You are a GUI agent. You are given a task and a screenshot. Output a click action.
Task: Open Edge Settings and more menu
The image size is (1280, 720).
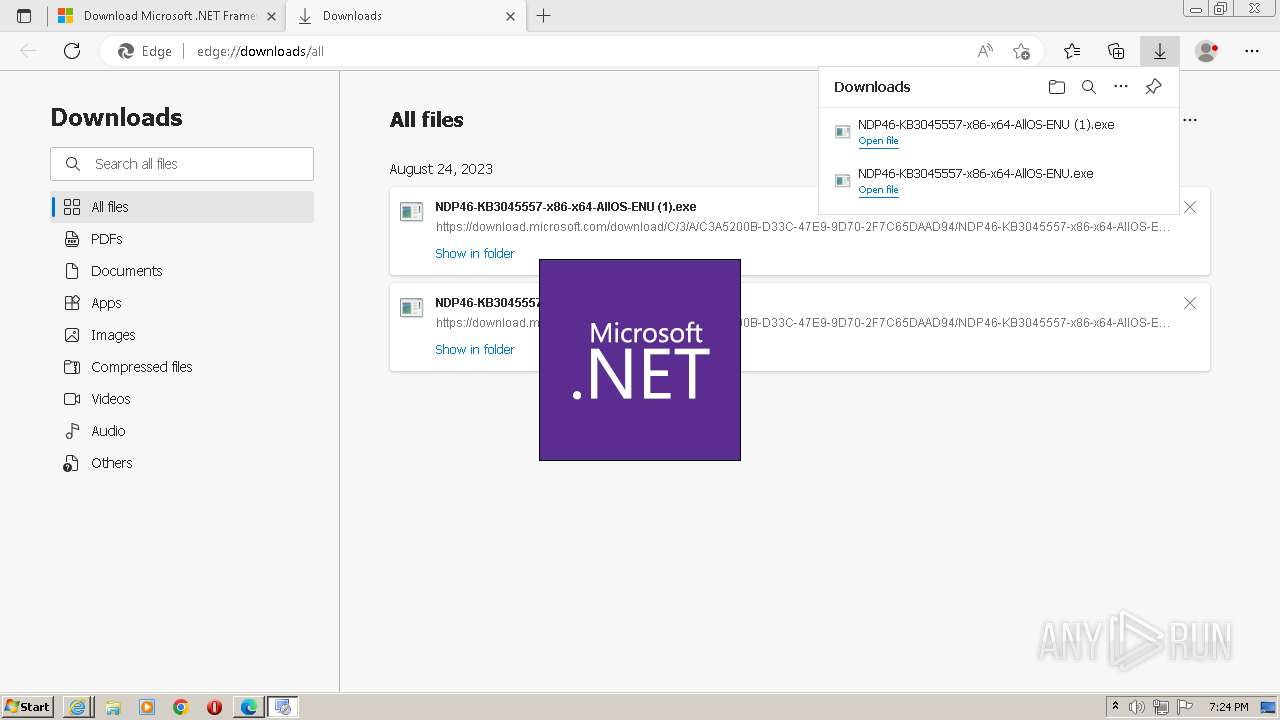tap(1252, 51)
